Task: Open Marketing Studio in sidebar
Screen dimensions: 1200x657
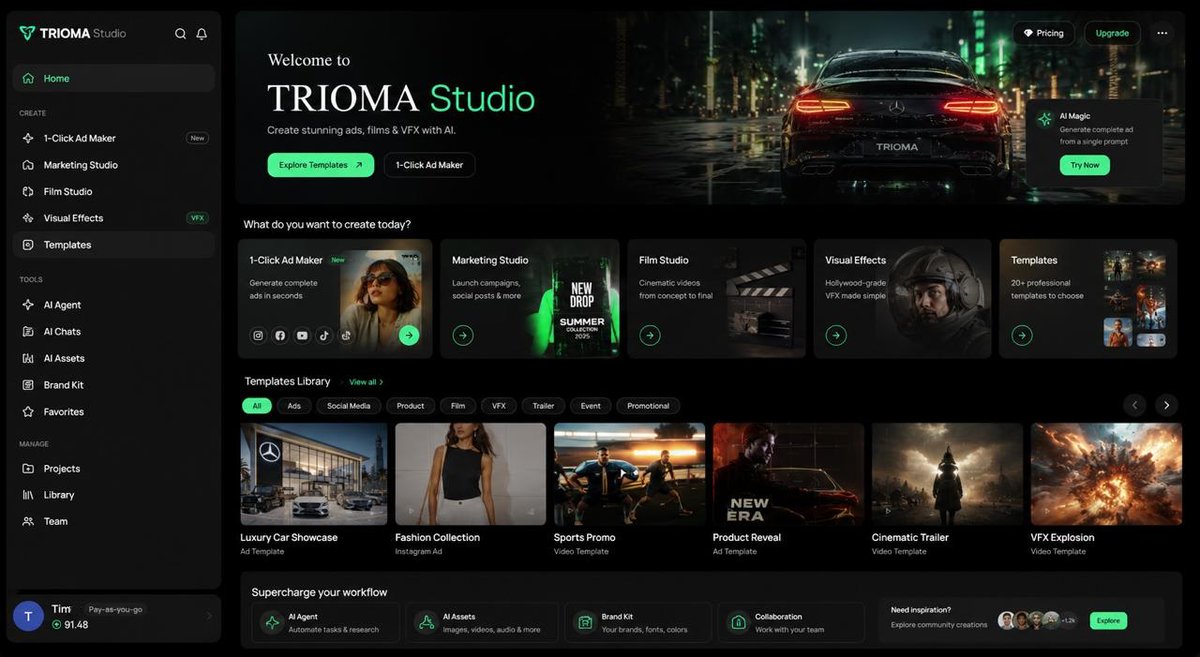Action: pyautogui.click(x=114, y=165)
